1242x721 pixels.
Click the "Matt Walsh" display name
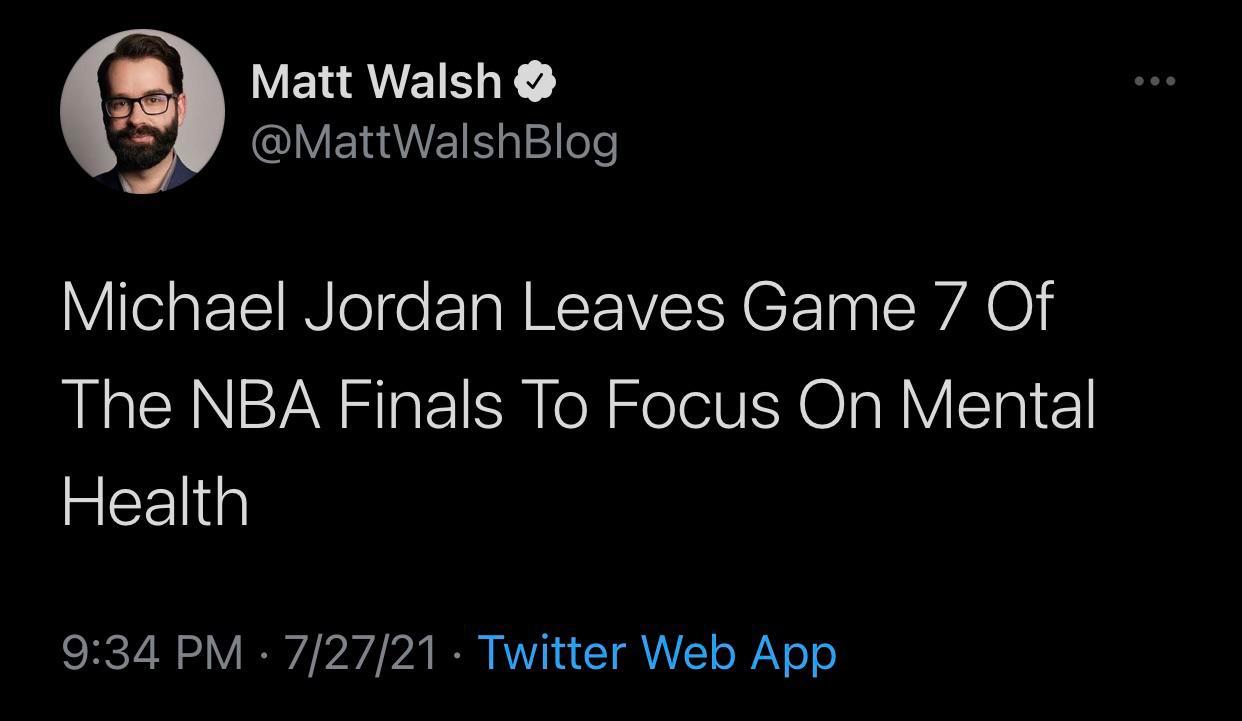point(376,81)
